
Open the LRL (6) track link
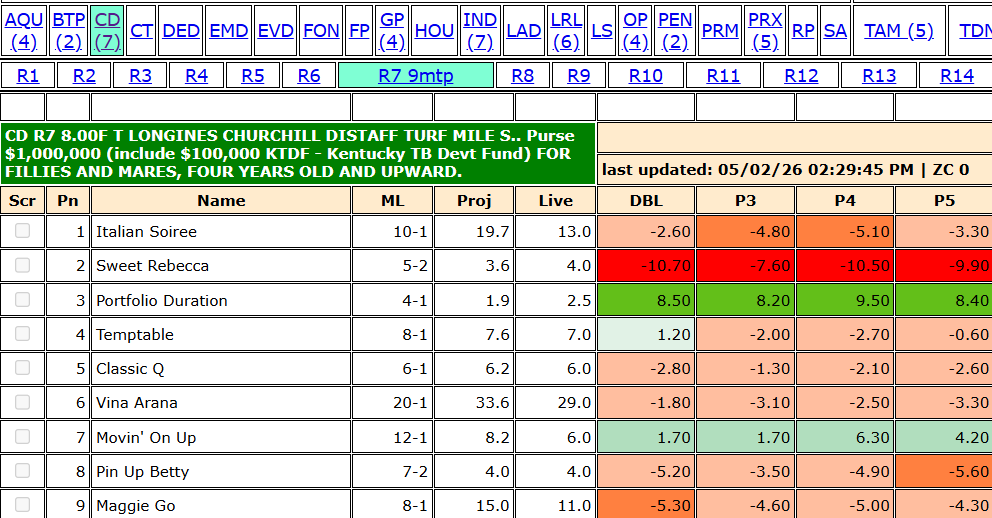566,30
